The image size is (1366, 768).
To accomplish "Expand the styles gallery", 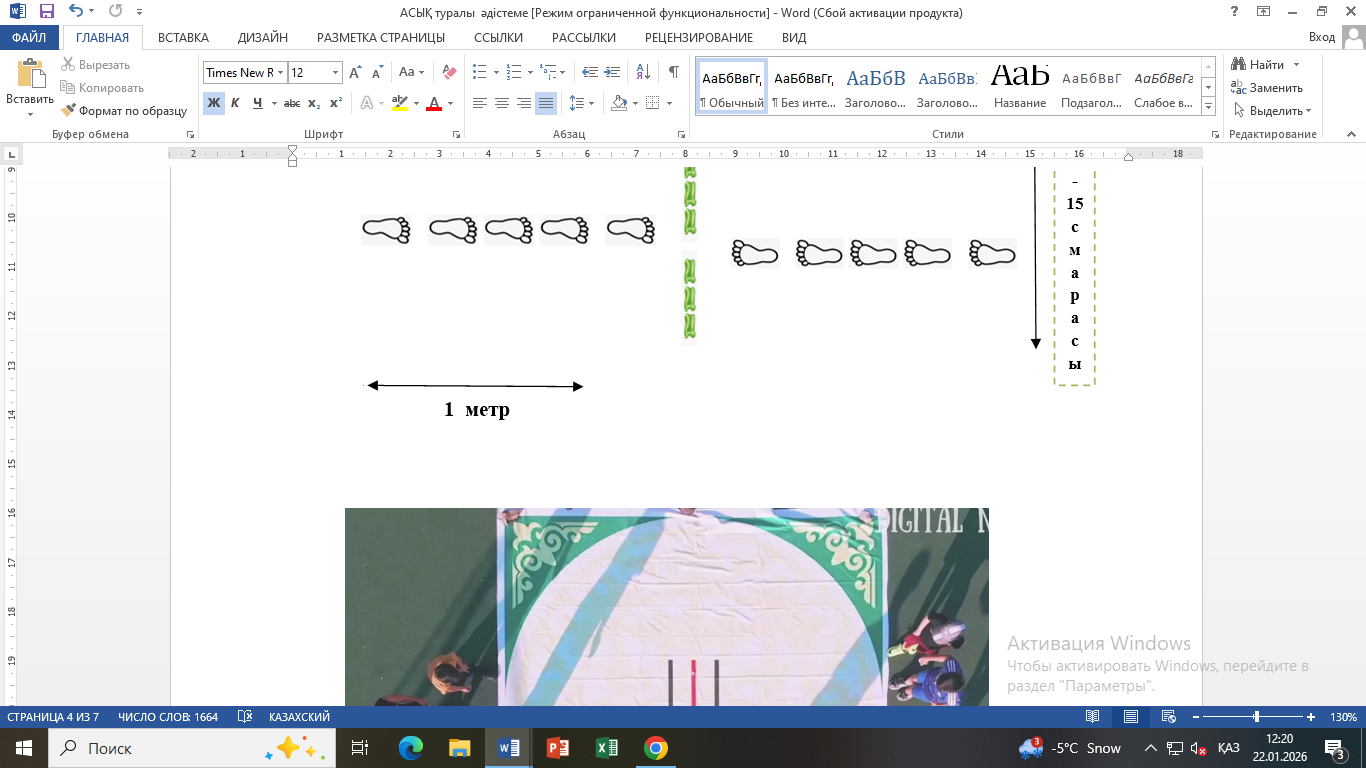I will (x=1208, y=107).
